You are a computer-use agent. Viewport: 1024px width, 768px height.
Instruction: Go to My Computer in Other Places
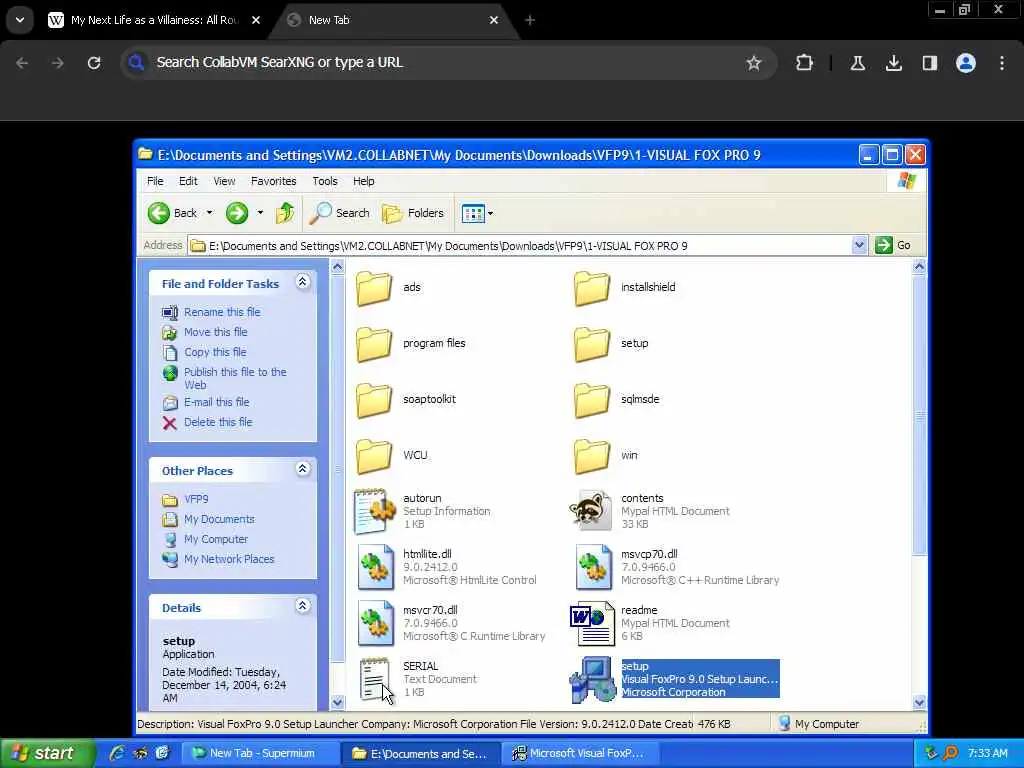coord(216,539)
